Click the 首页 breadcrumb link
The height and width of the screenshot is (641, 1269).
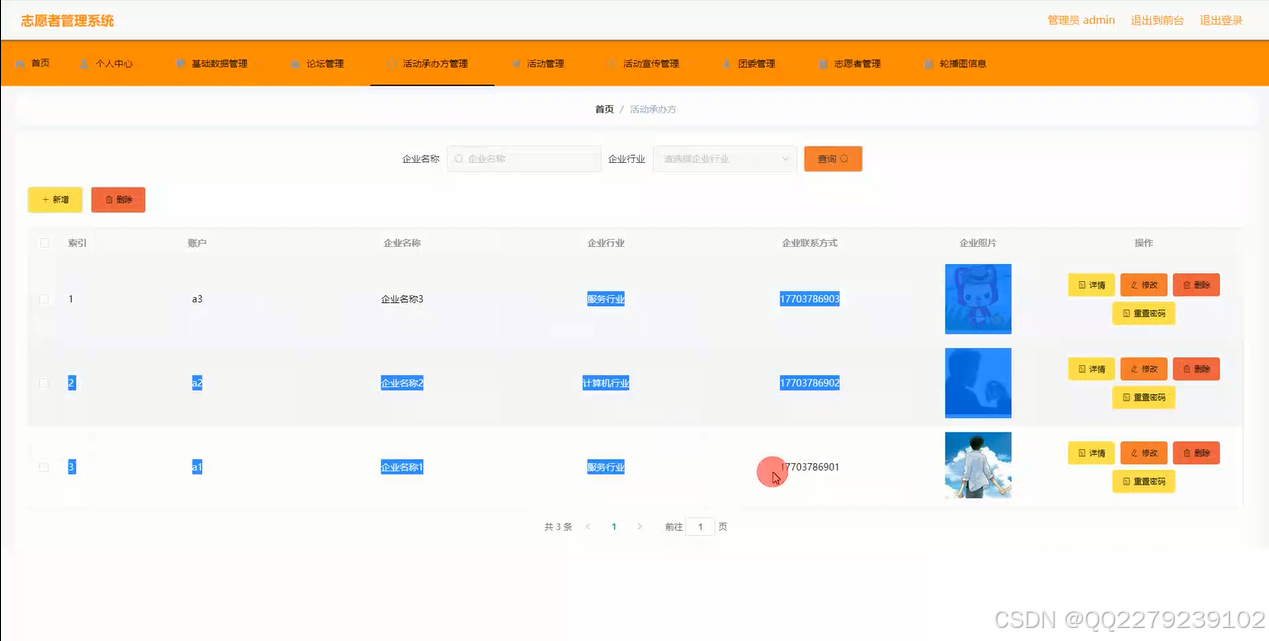click(604, 108)
